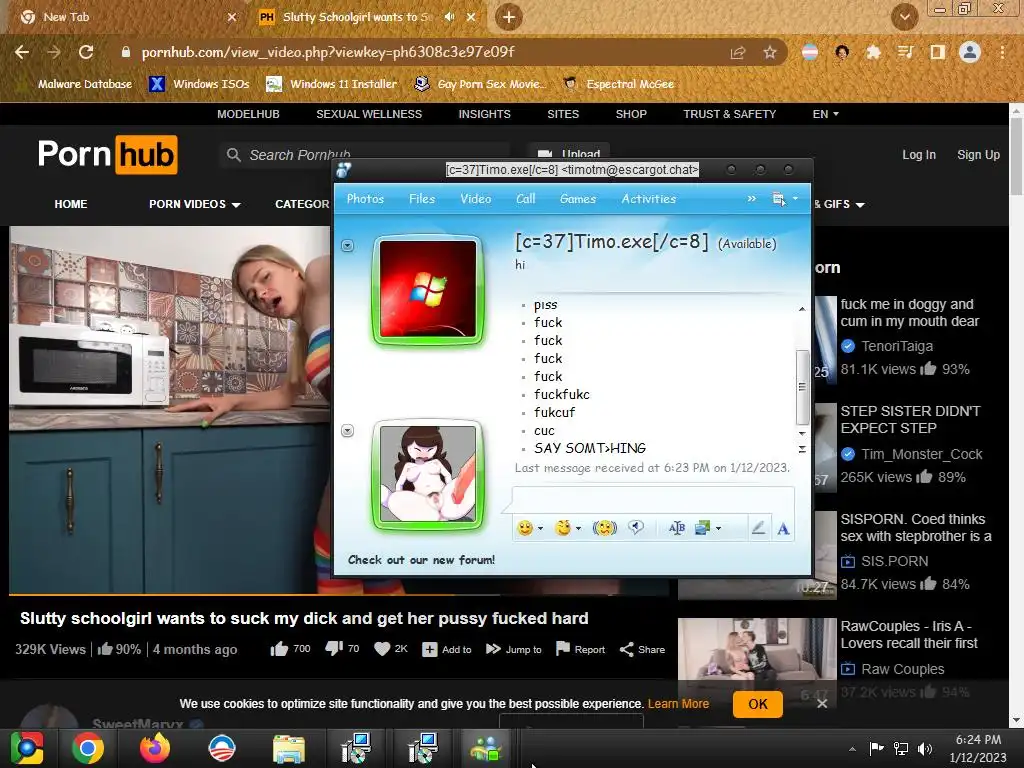Screen dimensions: 1024x768
Task: Open the dropdown arrow beside the emoticon picker
Action: coord(540,528)
